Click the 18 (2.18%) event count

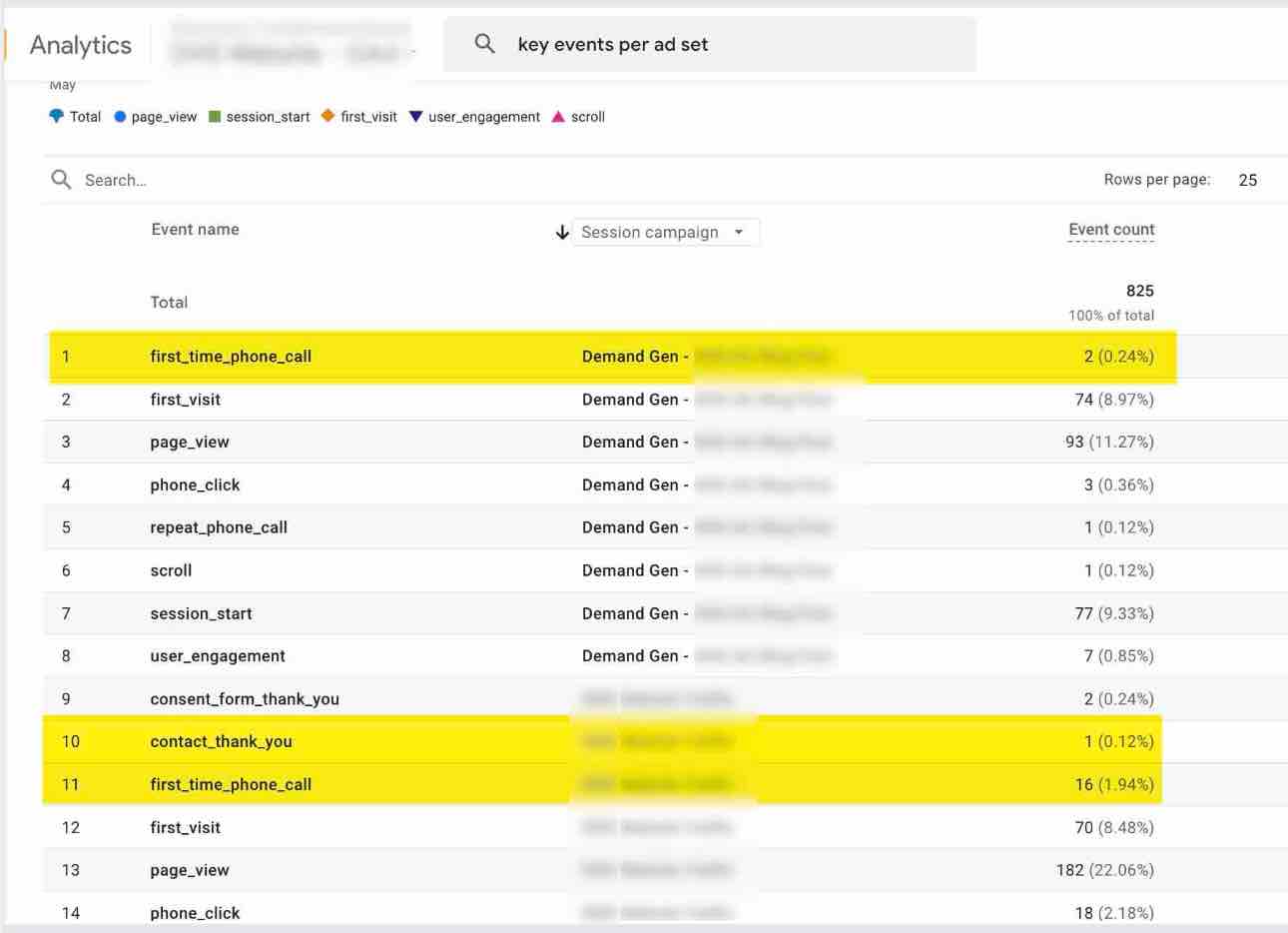[x=1114, y=913]
